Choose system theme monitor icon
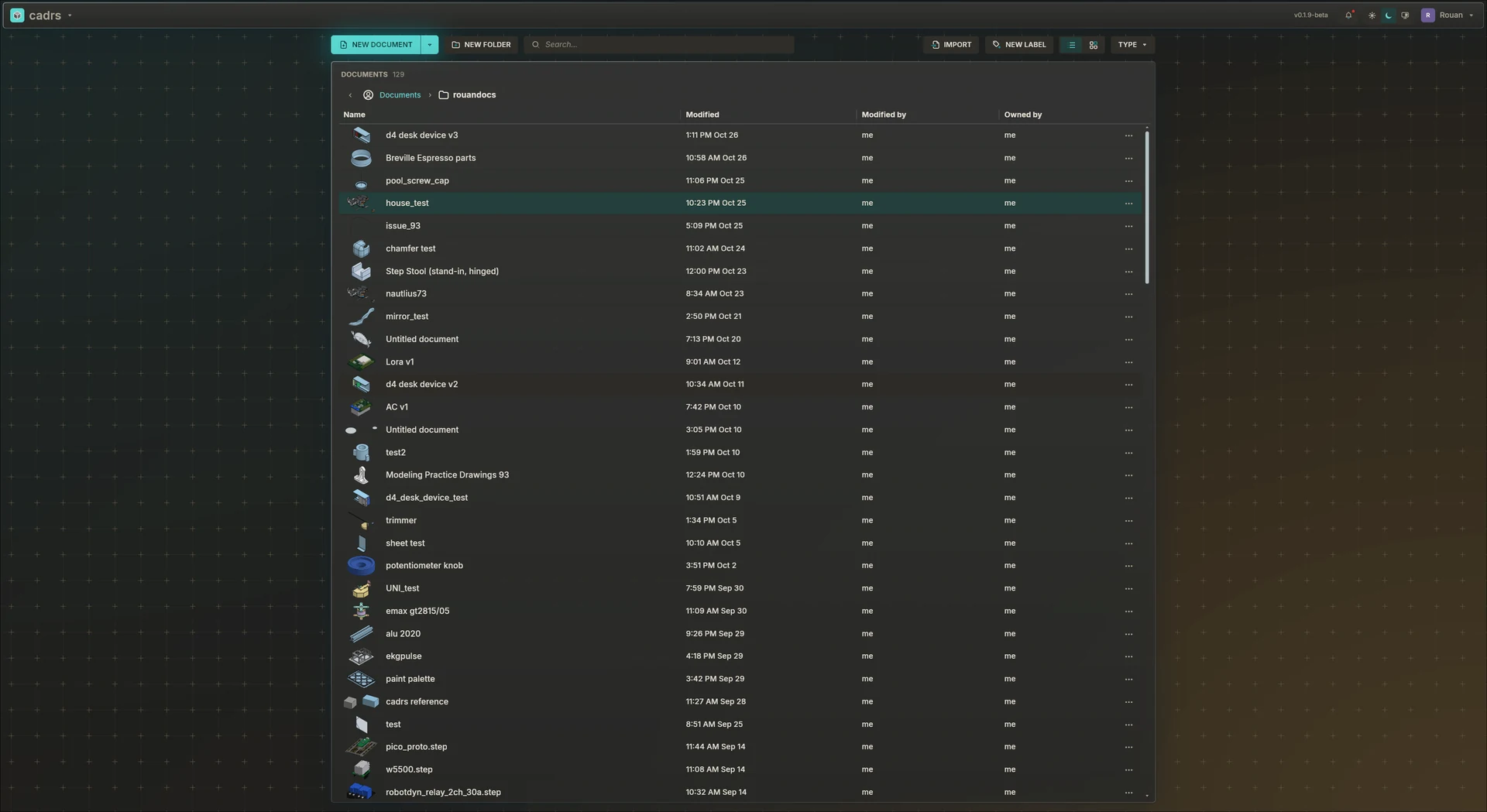Viewport: 1487px width, 812px height. 1405,15
